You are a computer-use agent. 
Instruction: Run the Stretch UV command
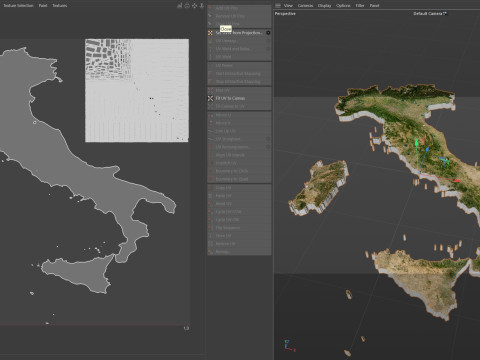coord(239,163)
